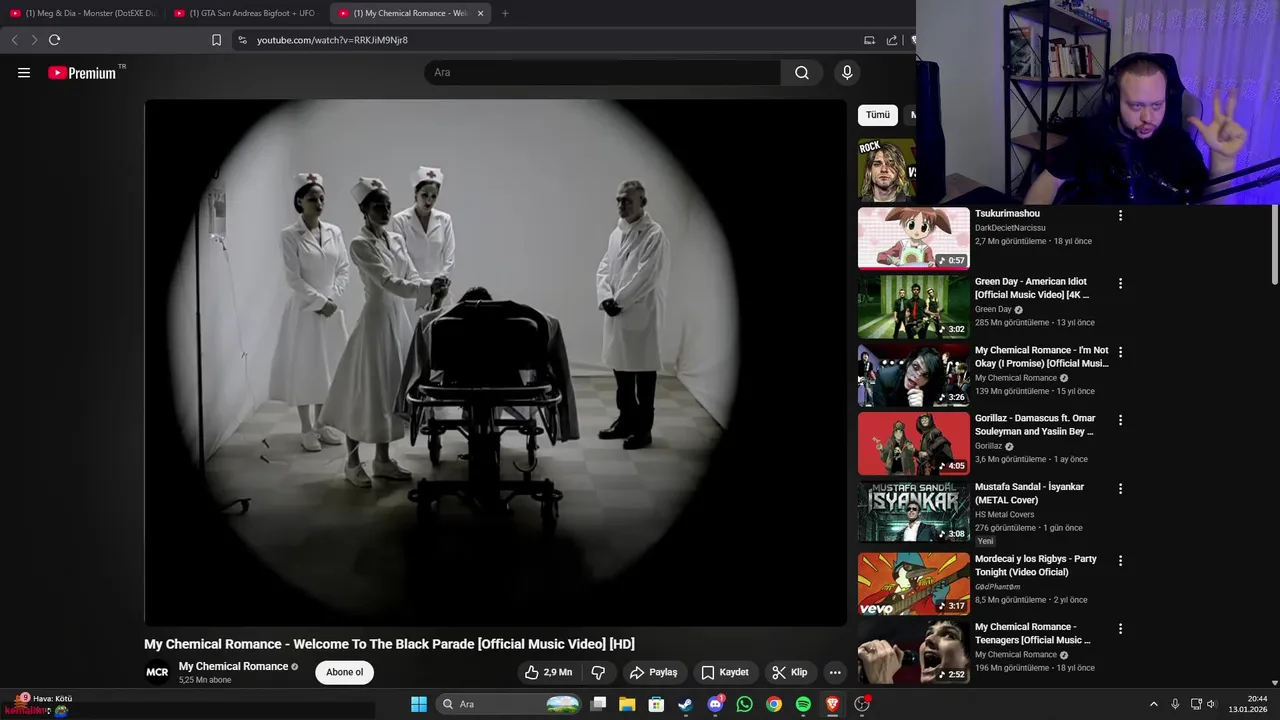Click the taskbar 'Ara' search box
The height and width of the screenshot is (720, 1280).
(511, 704)
